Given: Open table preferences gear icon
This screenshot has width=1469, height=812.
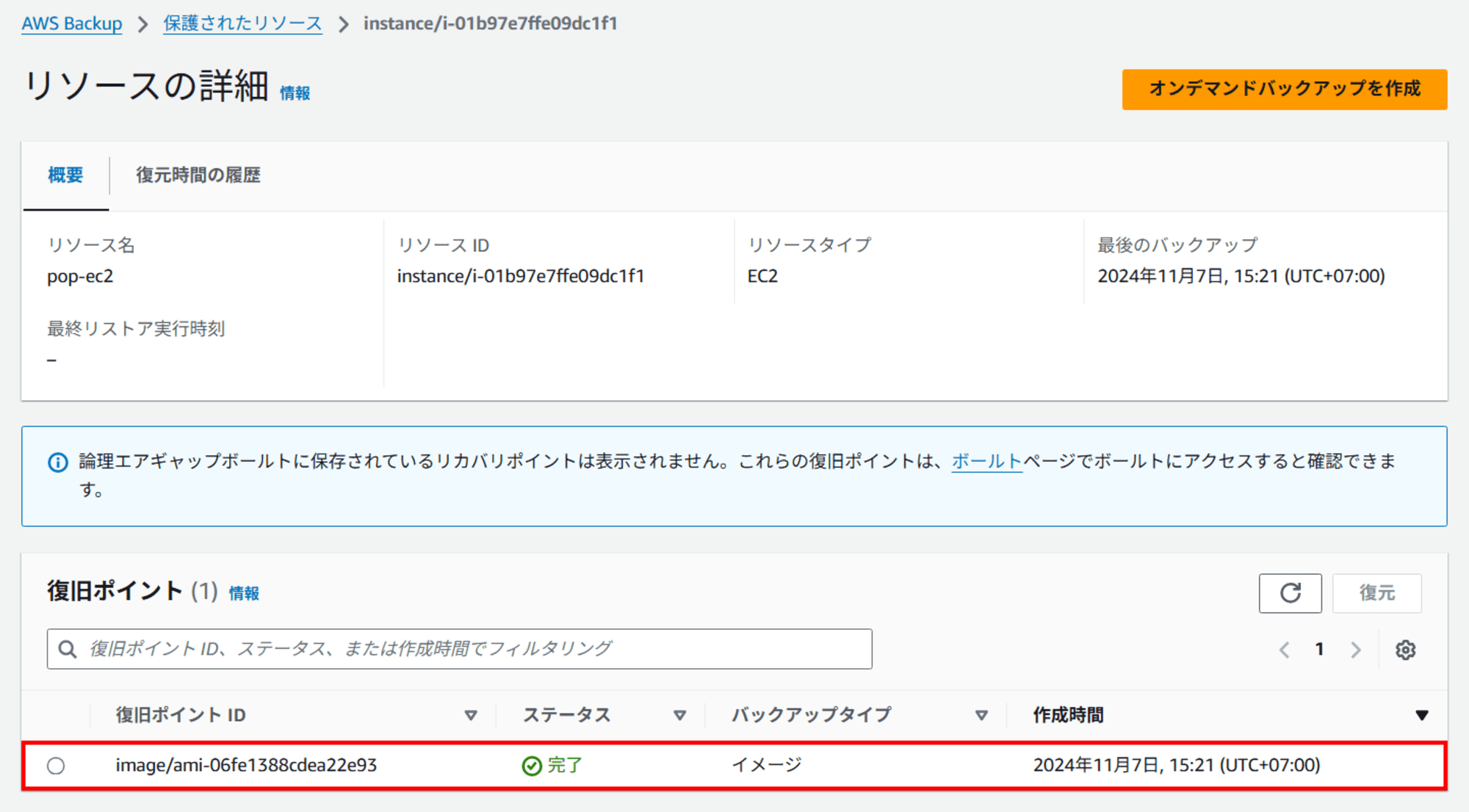Looking at the screenshot, I should tap(1406, 650).
